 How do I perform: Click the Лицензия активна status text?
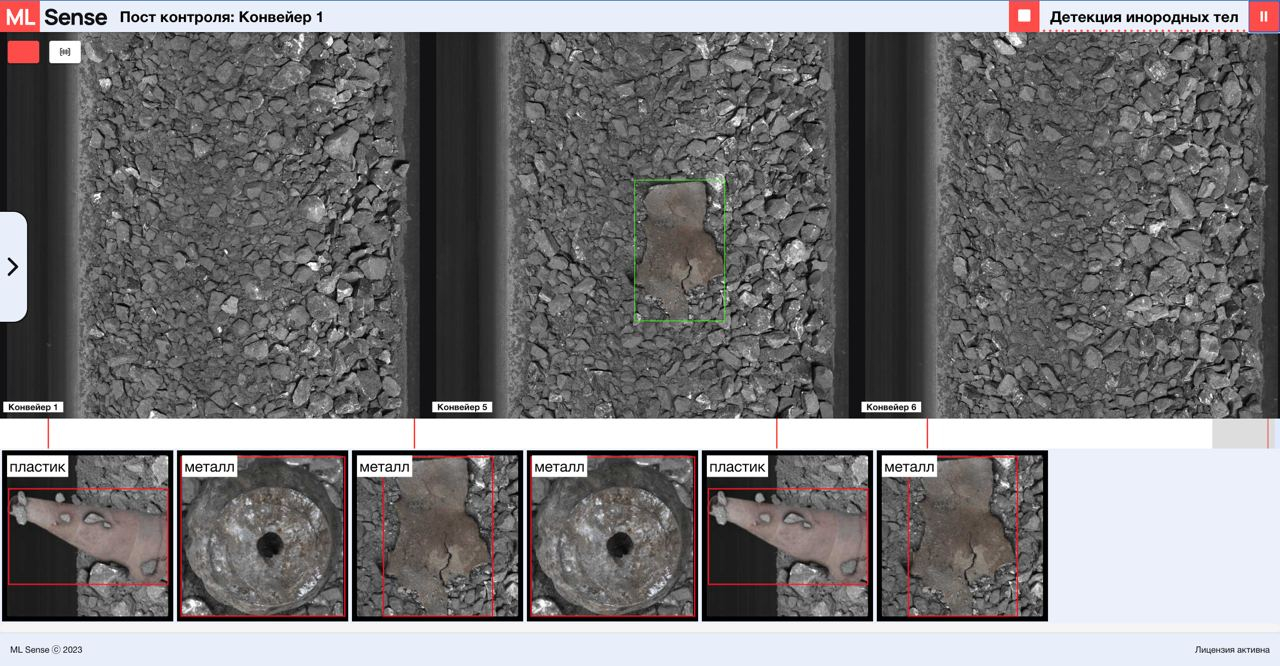pyautogui.click(x=1232, y=650)
